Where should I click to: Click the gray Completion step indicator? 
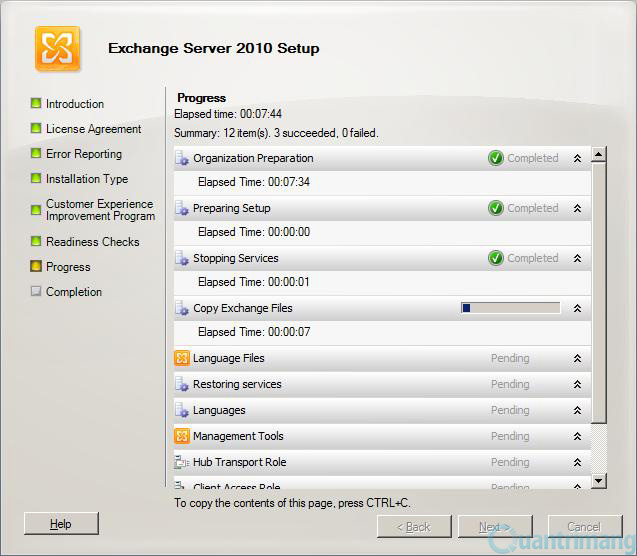(36, 291)
